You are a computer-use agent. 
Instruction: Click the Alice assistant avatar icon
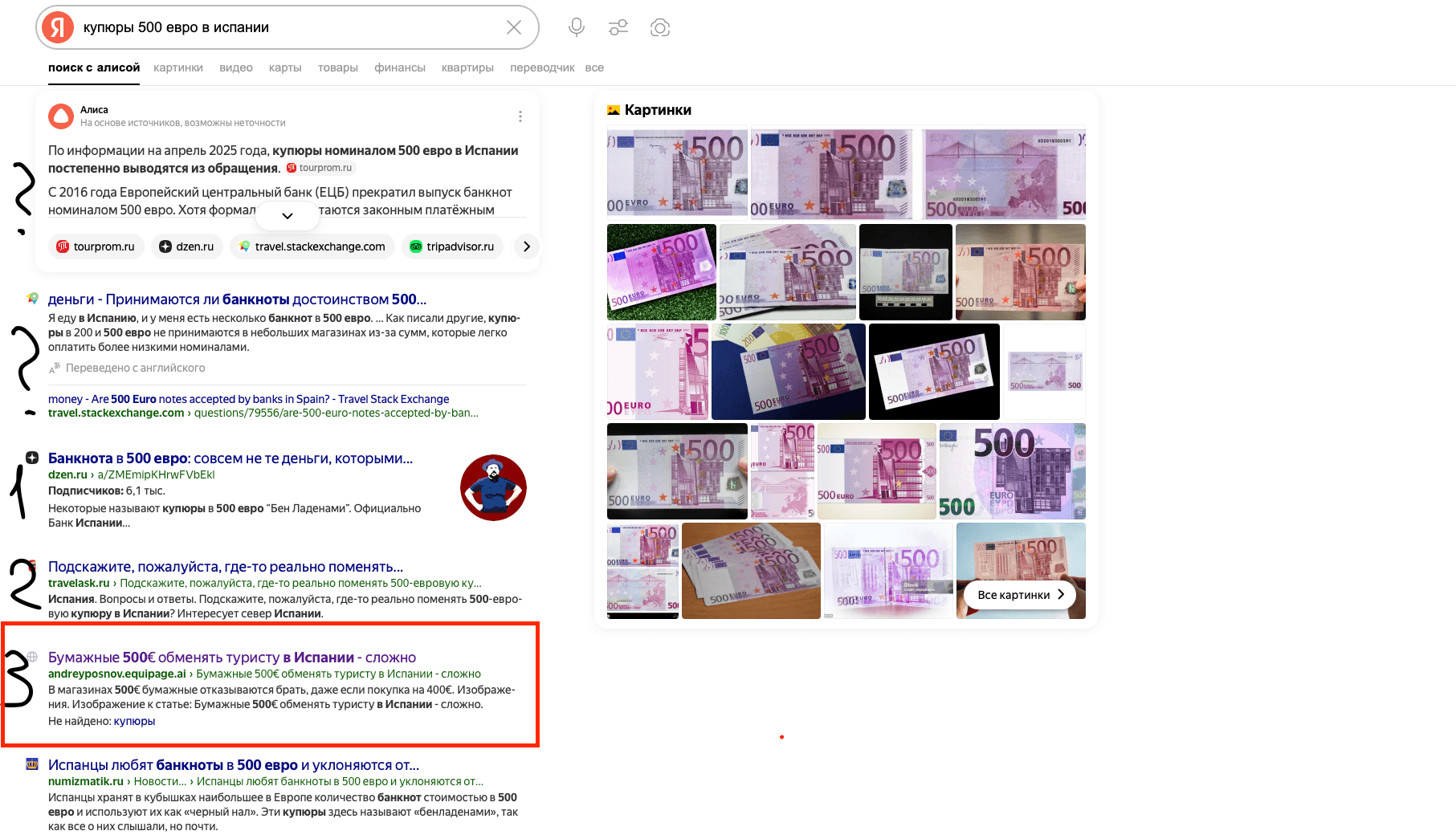click(x=61, y=116)
